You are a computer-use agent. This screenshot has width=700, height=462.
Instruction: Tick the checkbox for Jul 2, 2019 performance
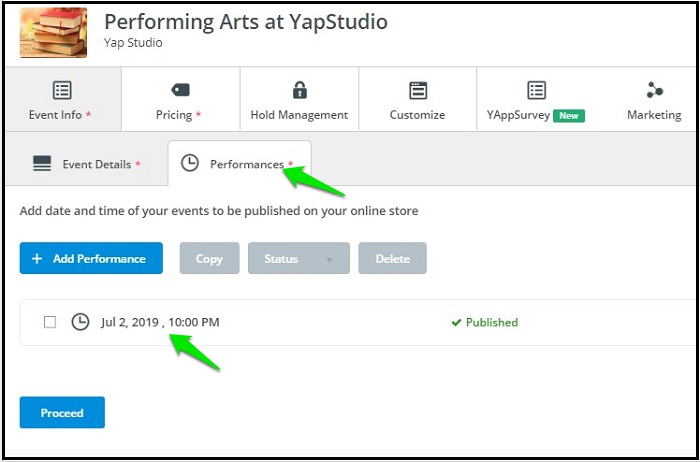click(x=50, y=322)
